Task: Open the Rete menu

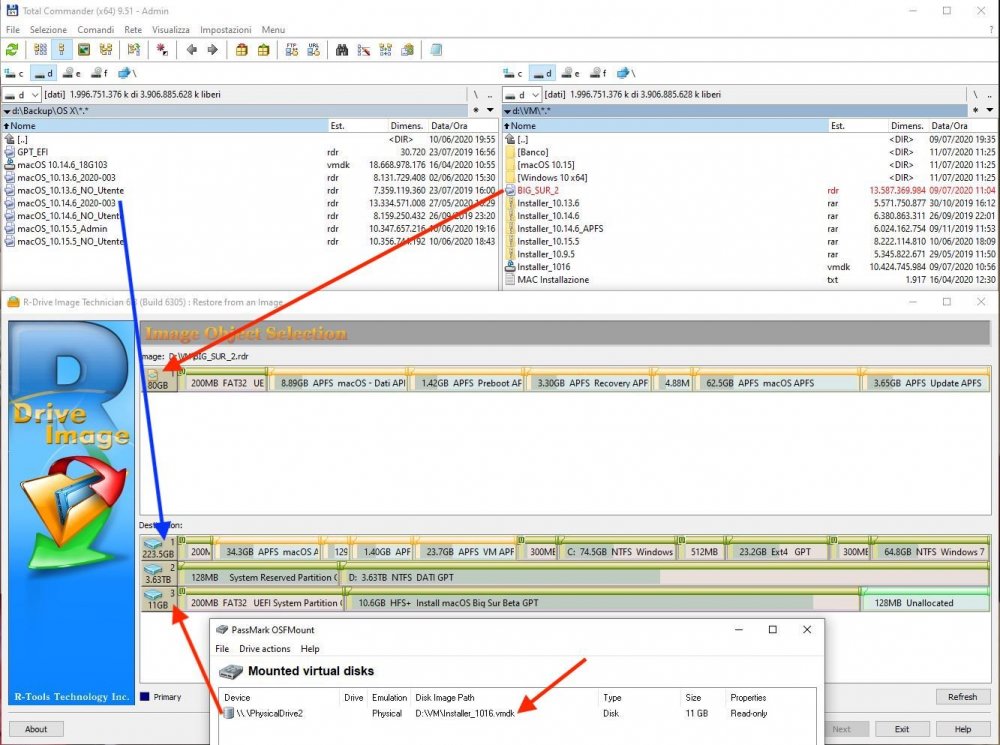Action: pyautogui.click(x=133, y=29)
